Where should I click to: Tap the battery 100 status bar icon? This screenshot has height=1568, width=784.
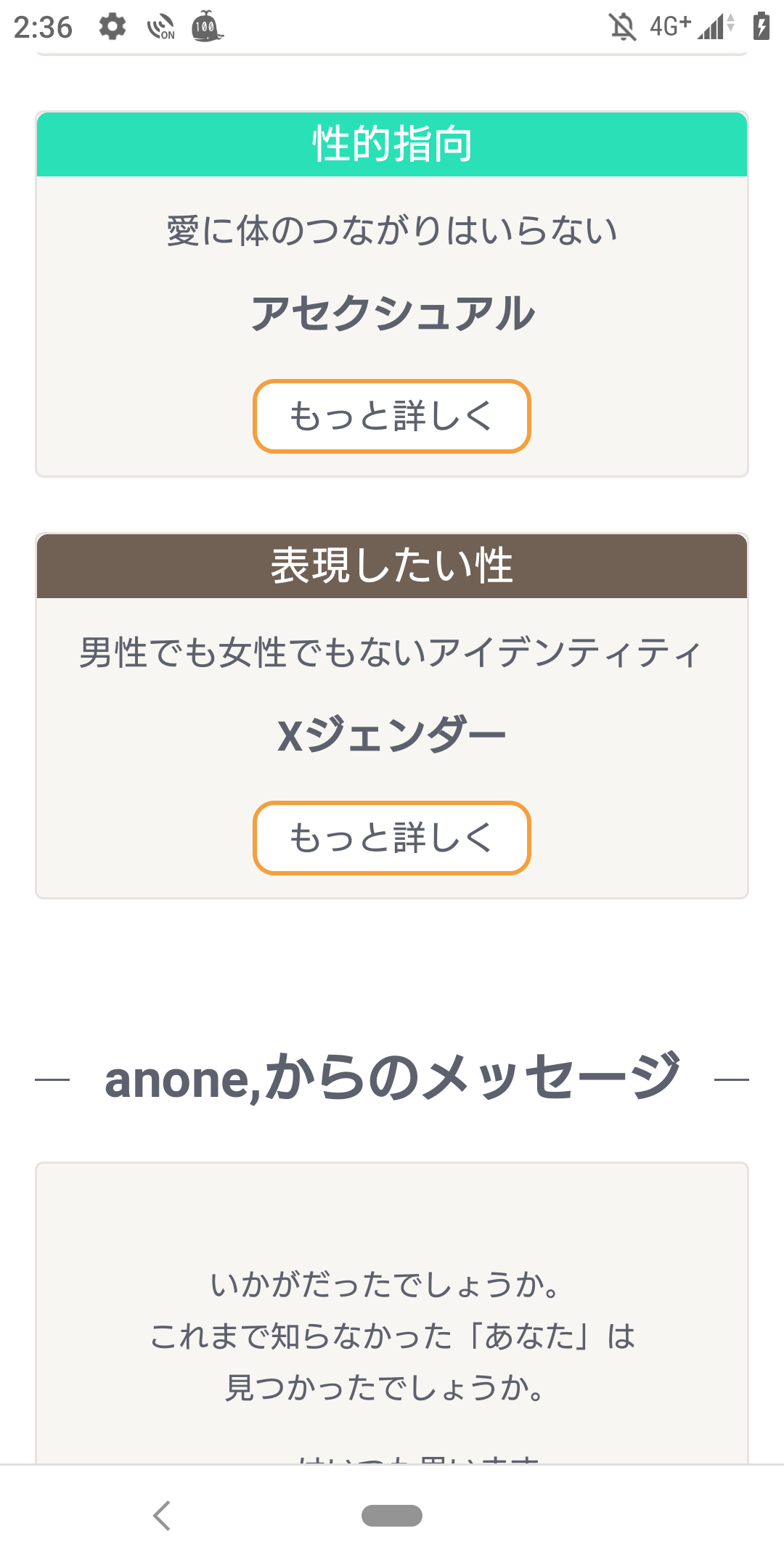coord(206,28)
